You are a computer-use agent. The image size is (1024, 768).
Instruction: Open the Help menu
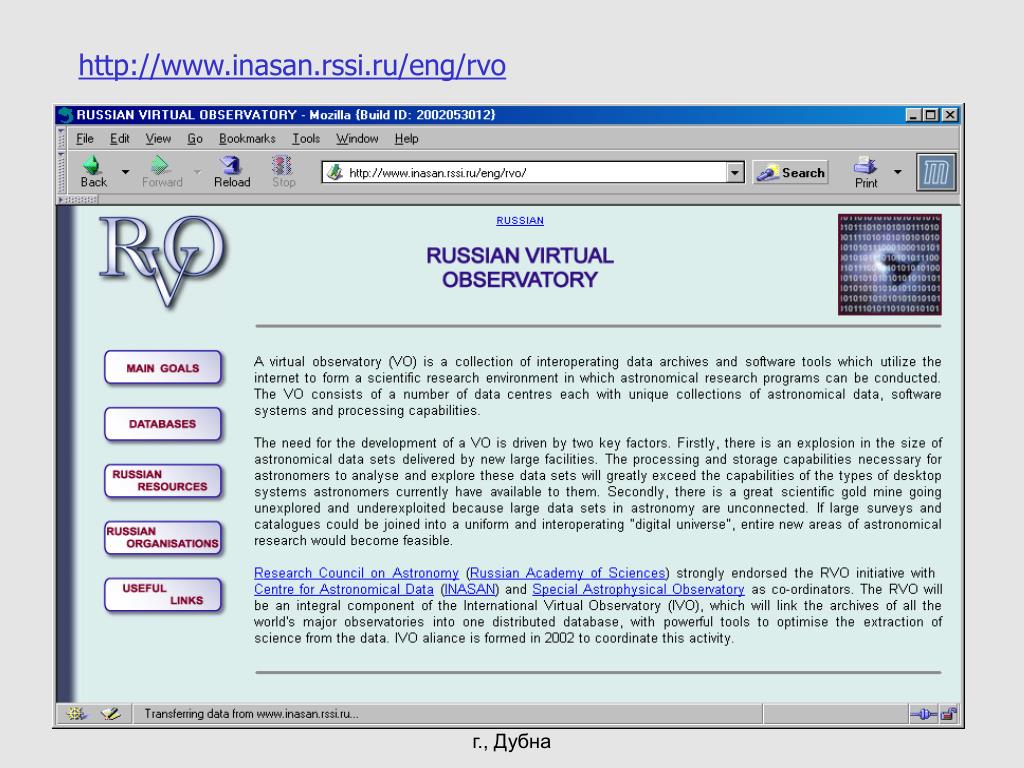pyautogui.click(x=406, y=138)
